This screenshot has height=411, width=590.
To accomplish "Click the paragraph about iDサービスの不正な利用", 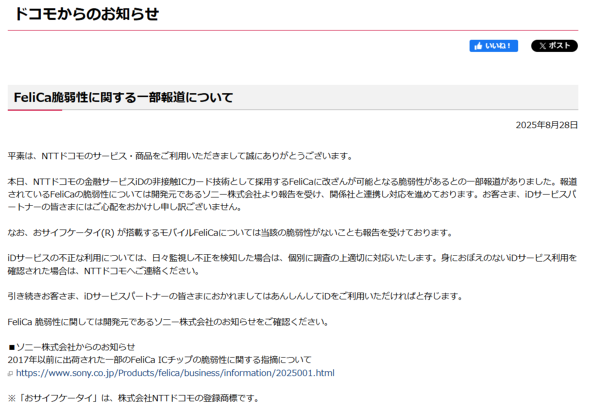I will click(x=292, y=264).
